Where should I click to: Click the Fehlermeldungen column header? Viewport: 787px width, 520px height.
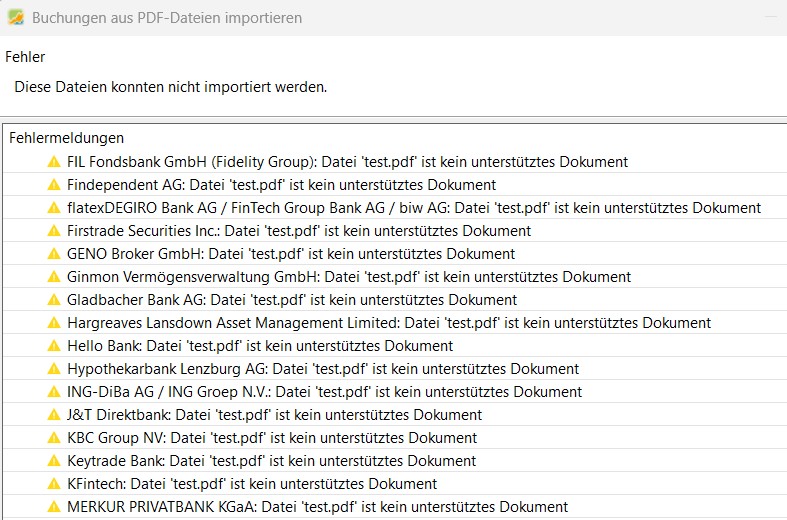pos(66,138)
